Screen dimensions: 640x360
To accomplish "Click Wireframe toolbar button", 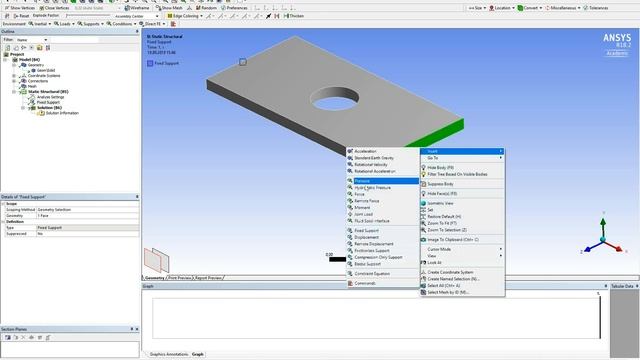I will point(137,8).
